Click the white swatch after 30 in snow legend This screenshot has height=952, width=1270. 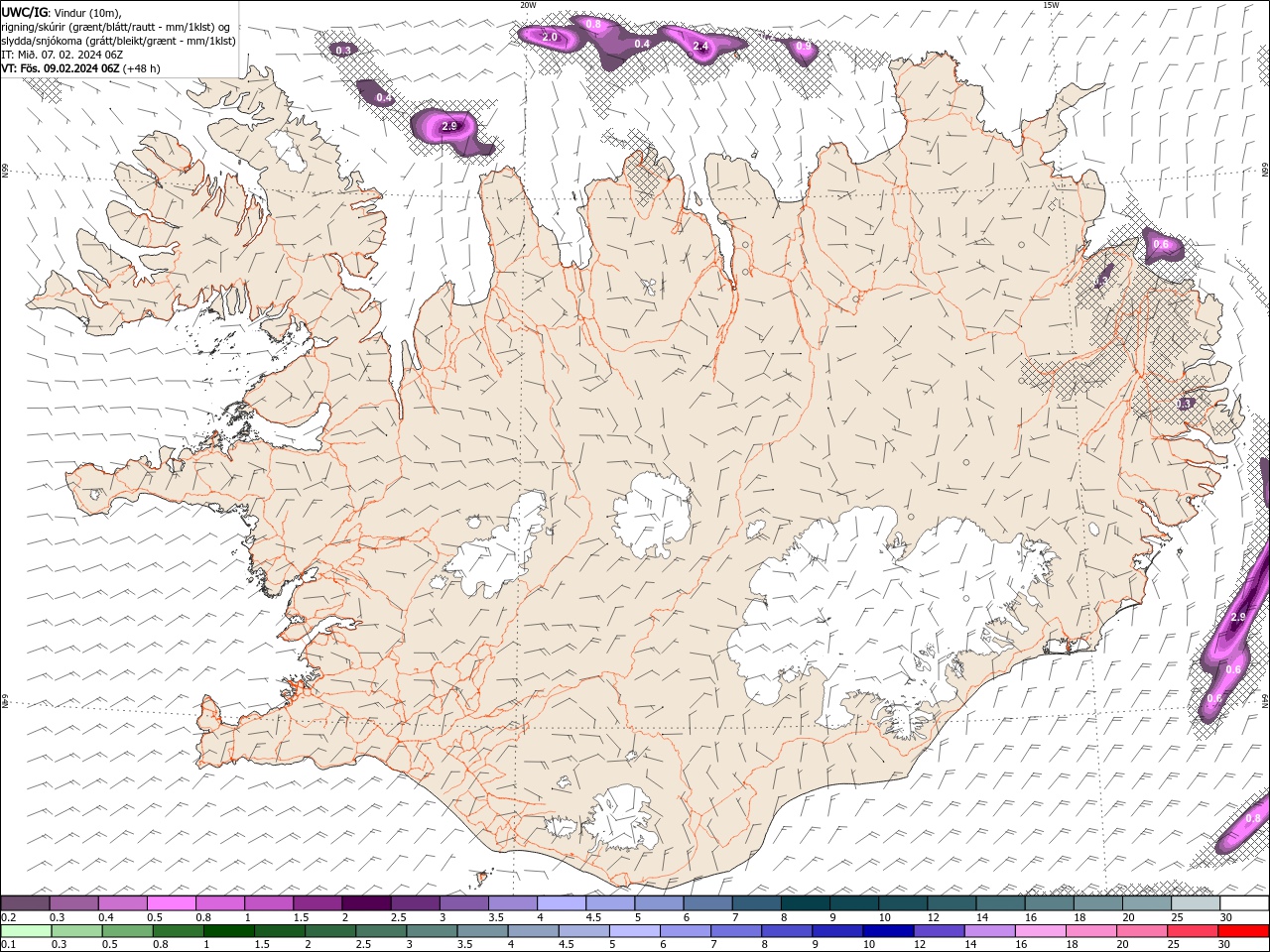tap(1244, 903)
